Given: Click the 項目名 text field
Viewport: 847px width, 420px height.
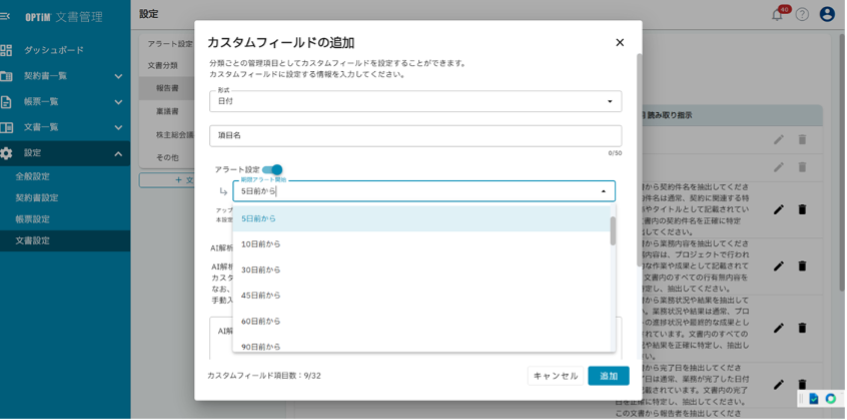Looking at the screenshot, I should (x=415, y=135).
